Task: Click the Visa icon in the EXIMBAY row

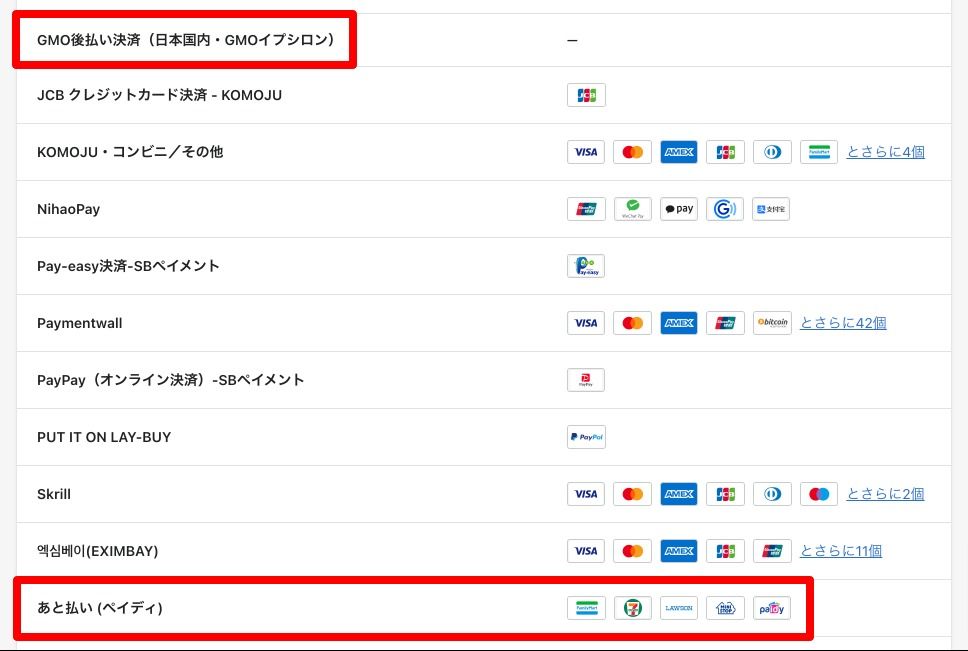Action: click(x=586, y=551)
